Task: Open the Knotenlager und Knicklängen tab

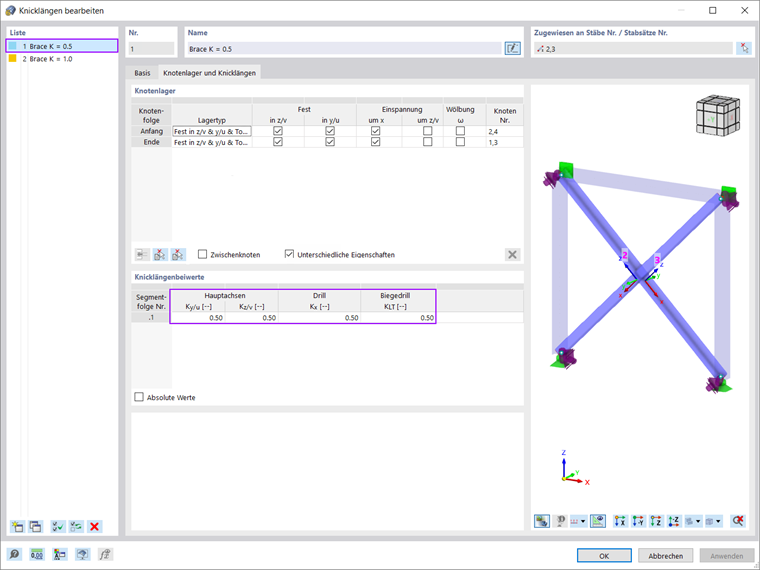Action: (x=209, y=73)
